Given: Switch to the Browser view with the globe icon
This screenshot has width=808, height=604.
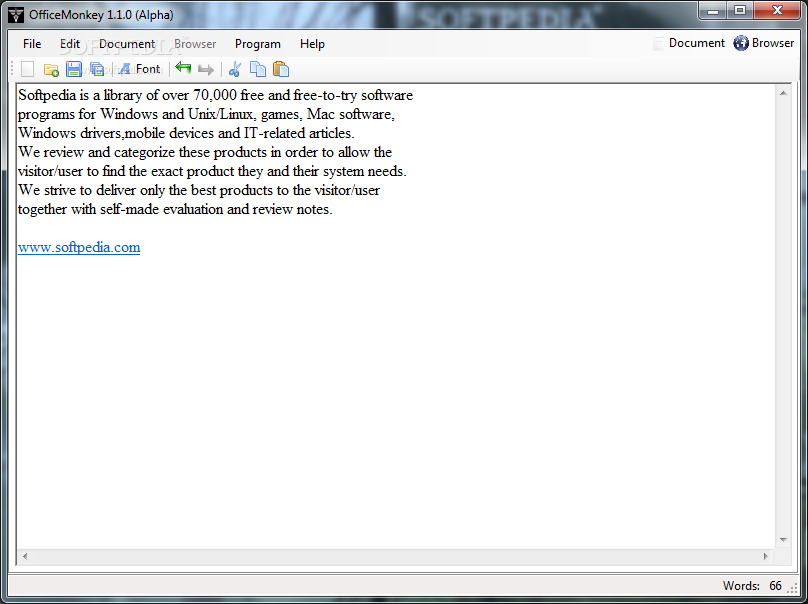Looking at the screenshot, I should (764, 43).
